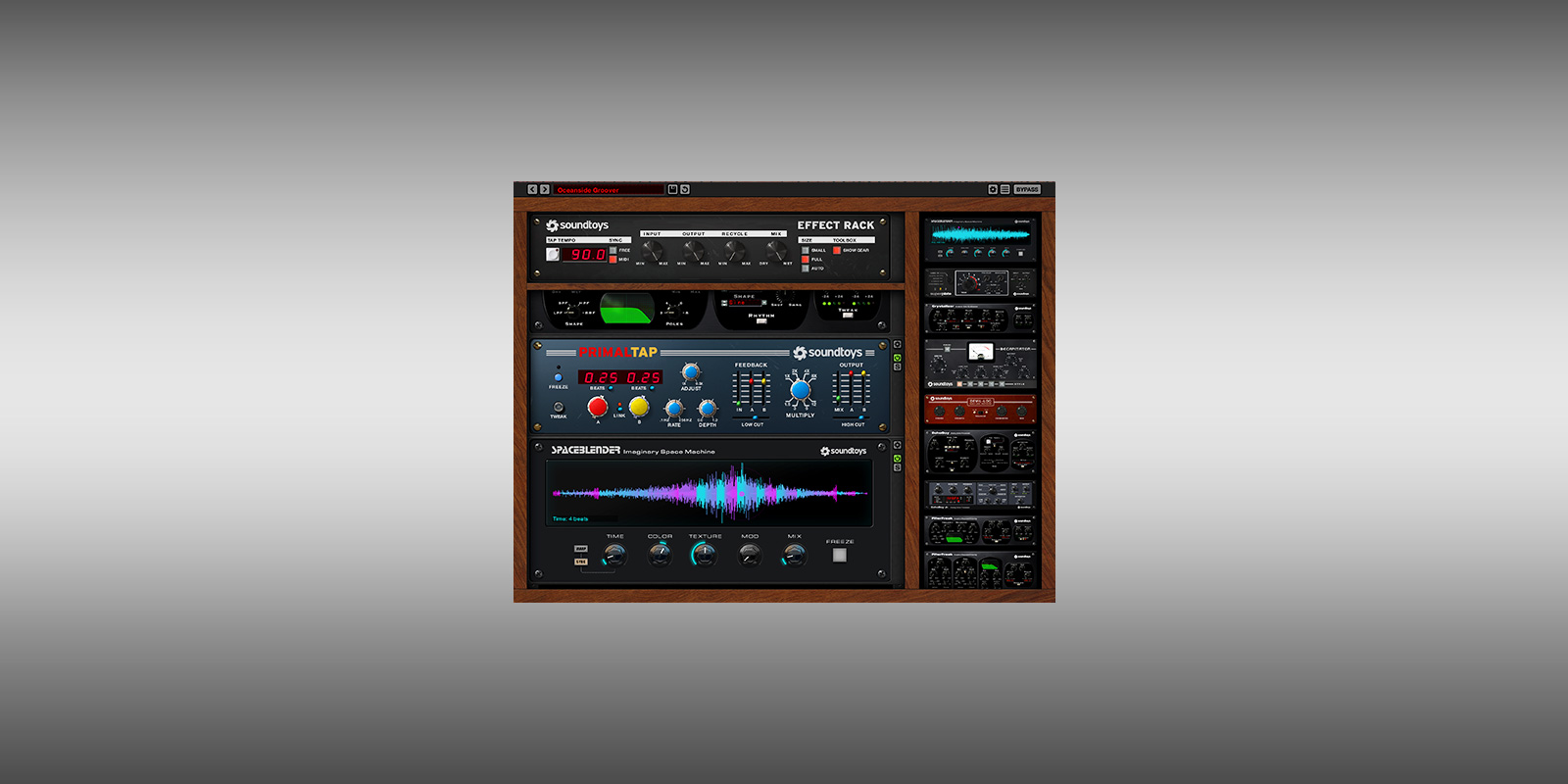1568x784 pixels.
Task: Toggle SpaceBlender green power button in side strip
Action: click(x=897, y=459)
